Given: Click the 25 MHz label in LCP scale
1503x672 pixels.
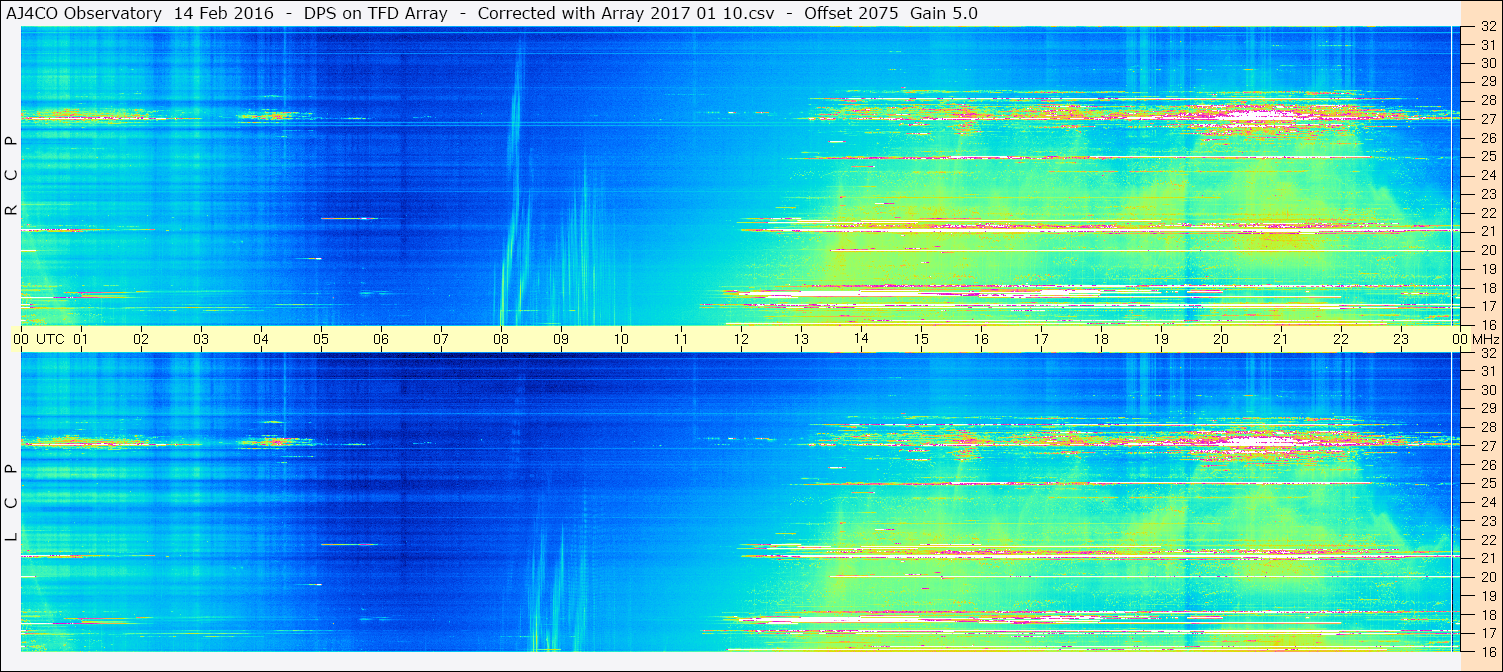Looking at the screenshot, I should coord(1487,483).
